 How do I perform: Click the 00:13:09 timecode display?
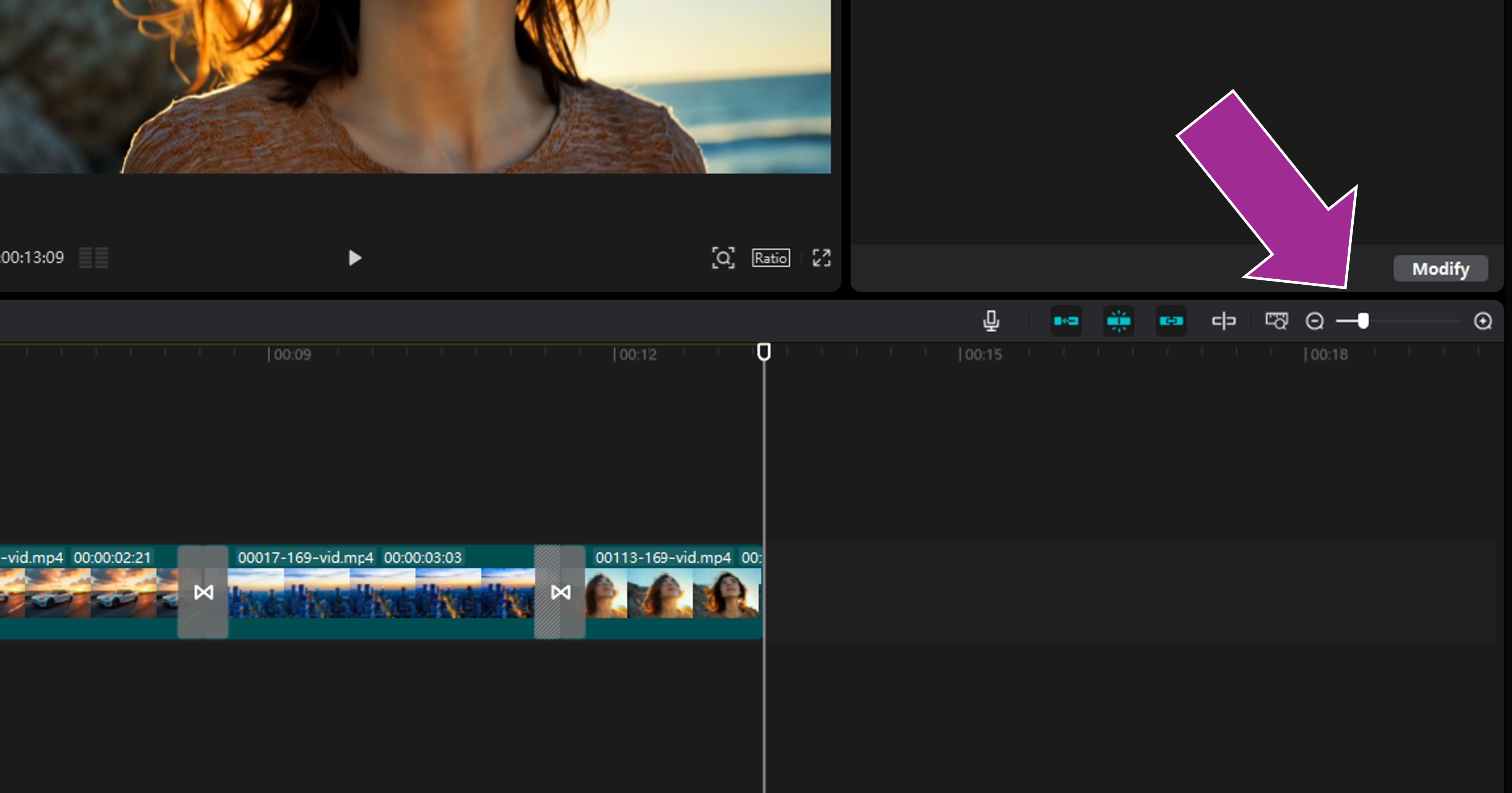click(x=32, y=258)
